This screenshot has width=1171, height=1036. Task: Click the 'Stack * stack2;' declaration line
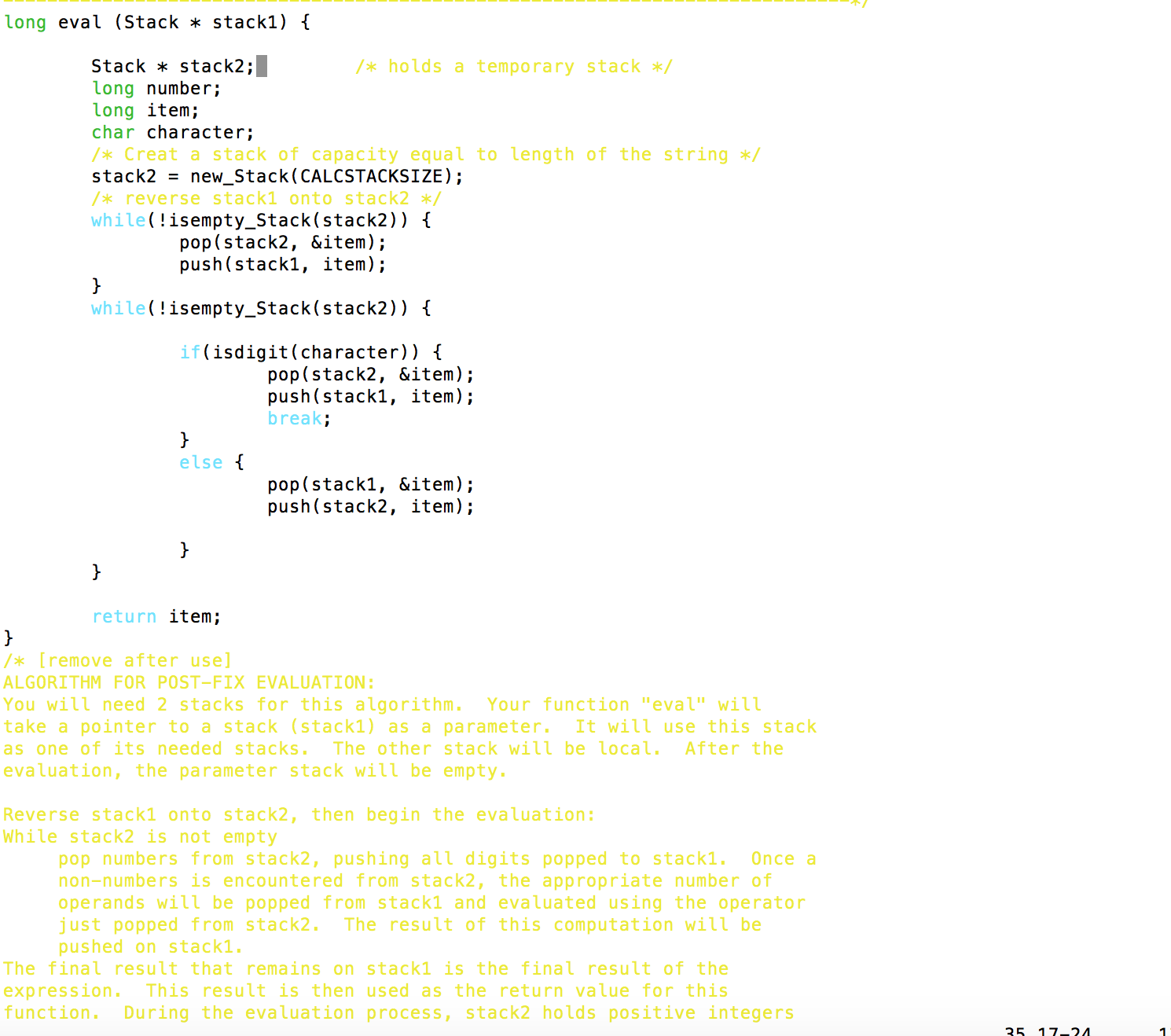tap(173, 67)
